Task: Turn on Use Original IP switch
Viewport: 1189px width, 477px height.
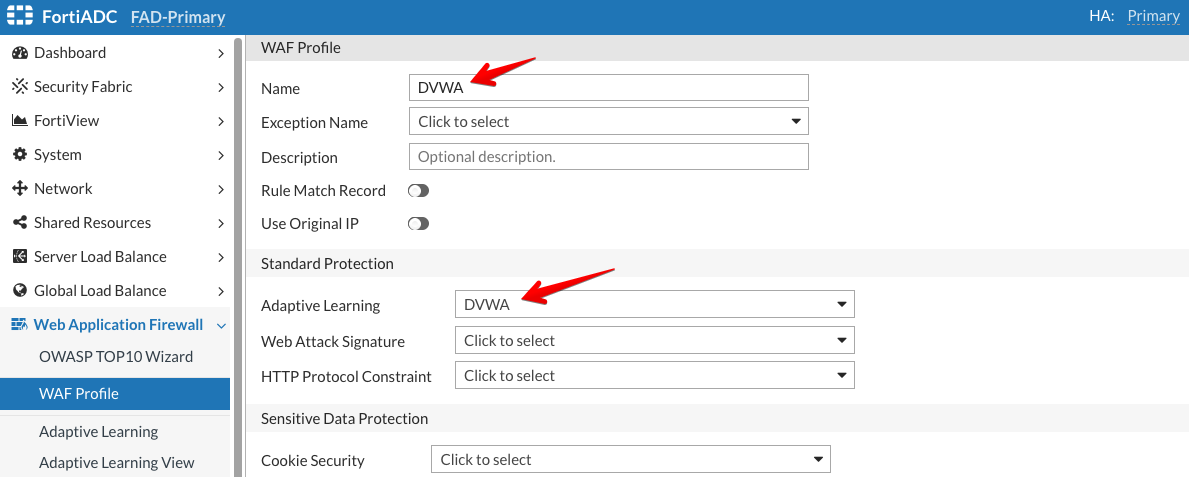Action: tap(418, 224)
